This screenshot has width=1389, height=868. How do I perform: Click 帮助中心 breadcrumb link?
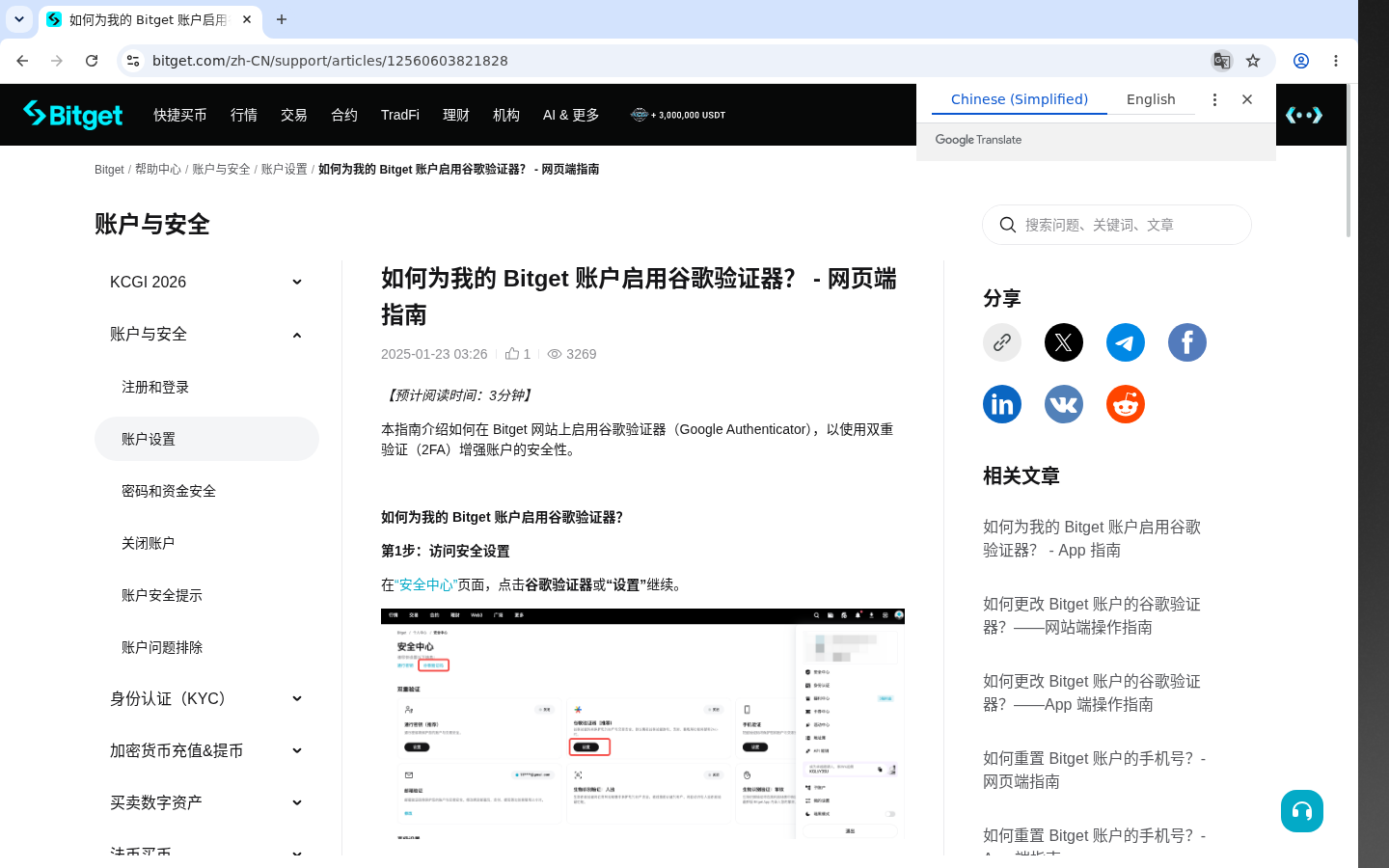tap(158, 169)
